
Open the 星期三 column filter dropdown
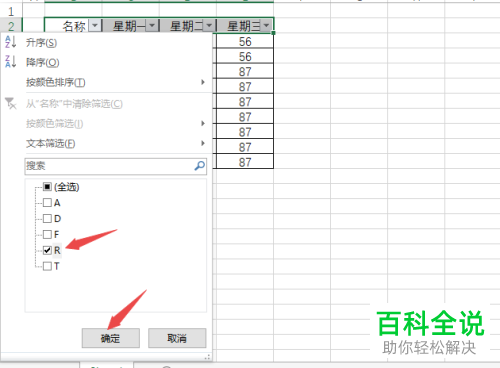tap(266, 26)
